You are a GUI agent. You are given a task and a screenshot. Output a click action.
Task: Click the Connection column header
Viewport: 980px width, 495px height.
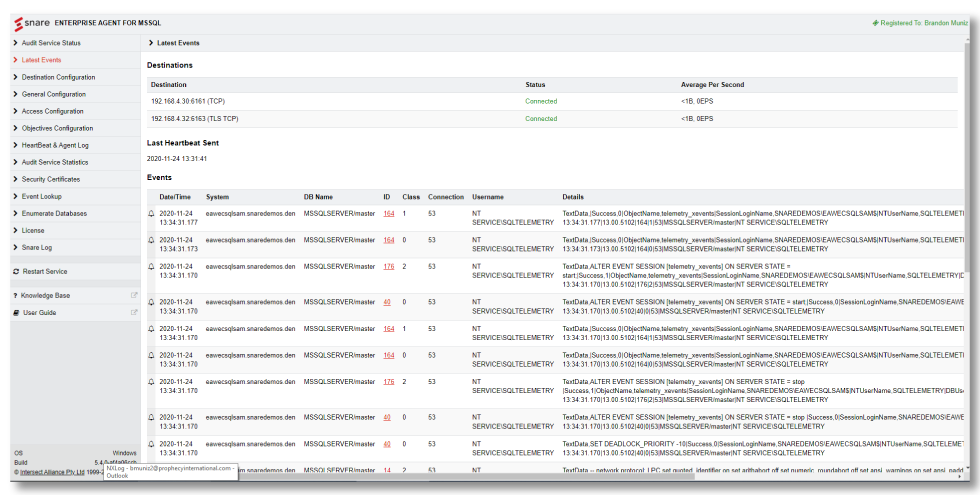(446, 197)
